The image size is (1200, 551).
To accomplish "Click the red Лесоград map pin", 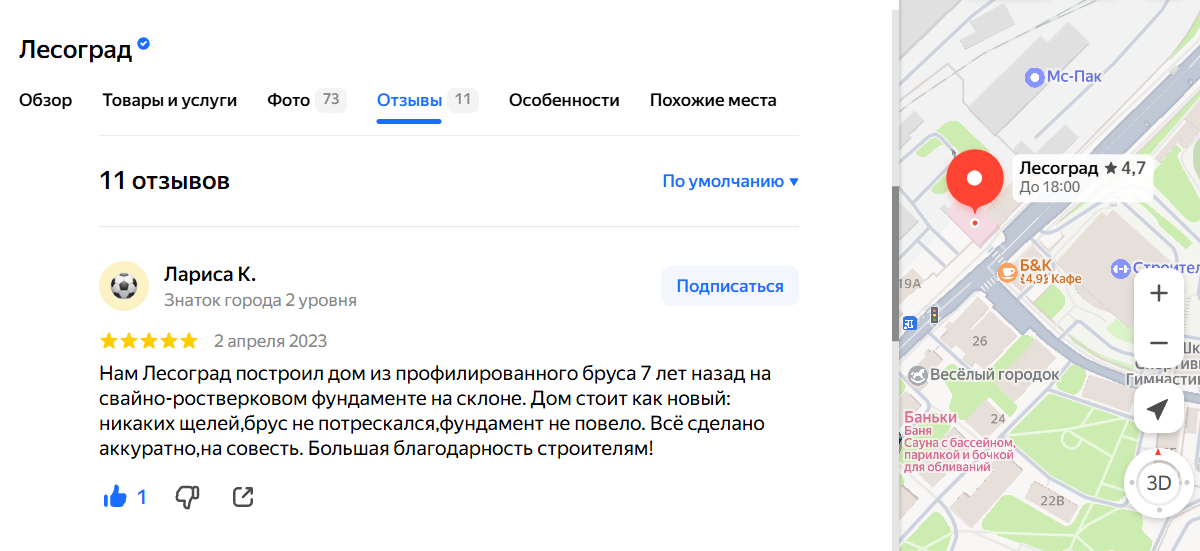I will tap(975, 180).
